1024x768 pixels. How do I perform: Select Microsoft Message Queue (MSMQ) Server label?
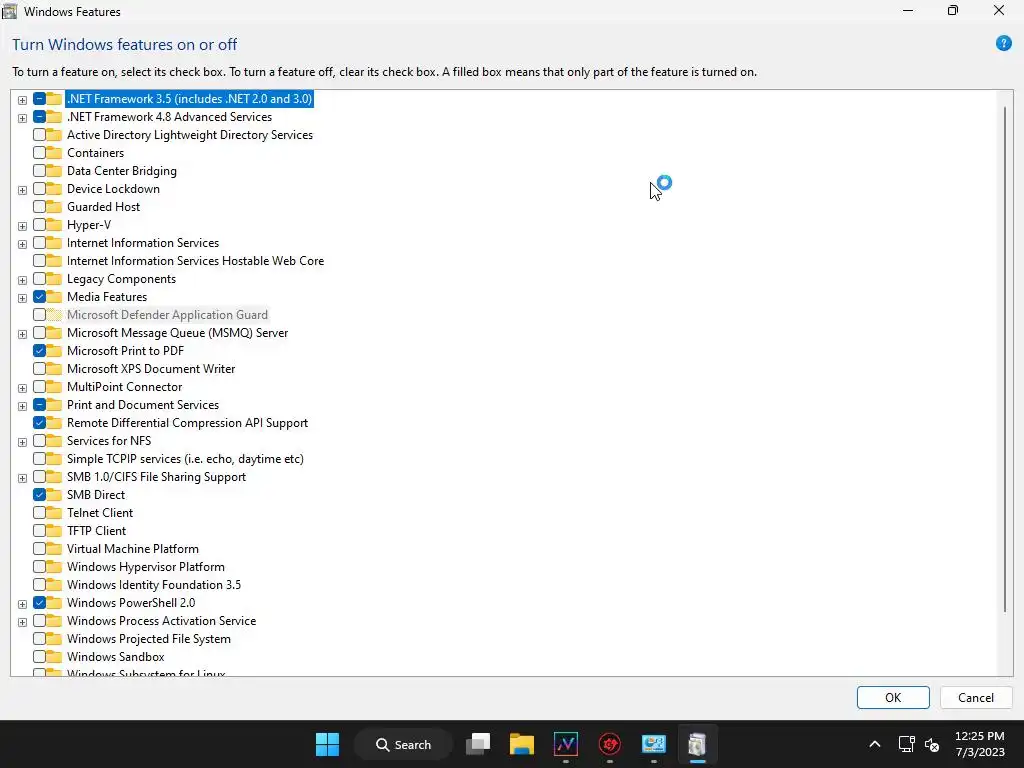tap(177, 333)
